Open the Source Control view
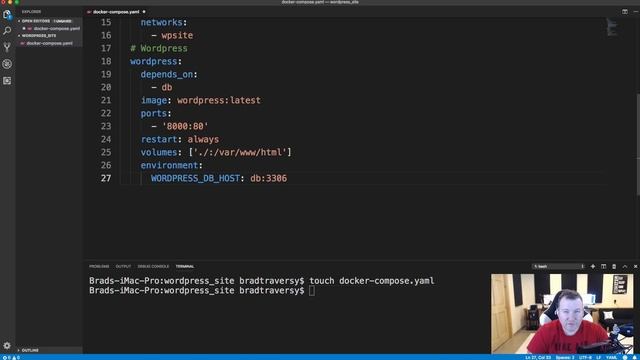 7,47
